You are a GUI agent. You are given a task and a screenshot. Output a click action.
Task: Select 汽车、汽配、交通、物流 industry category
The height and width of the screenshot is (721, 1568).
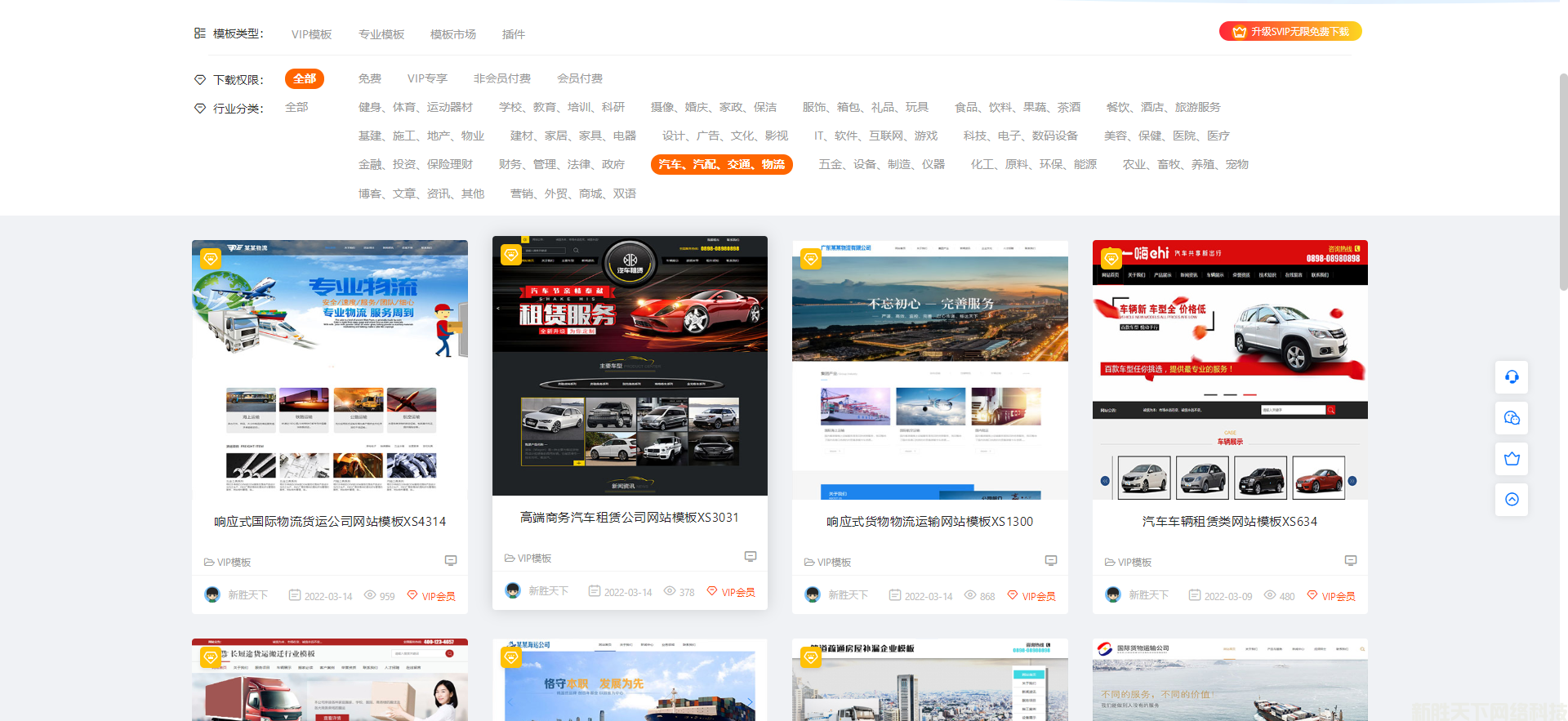(x=721, y=164)
